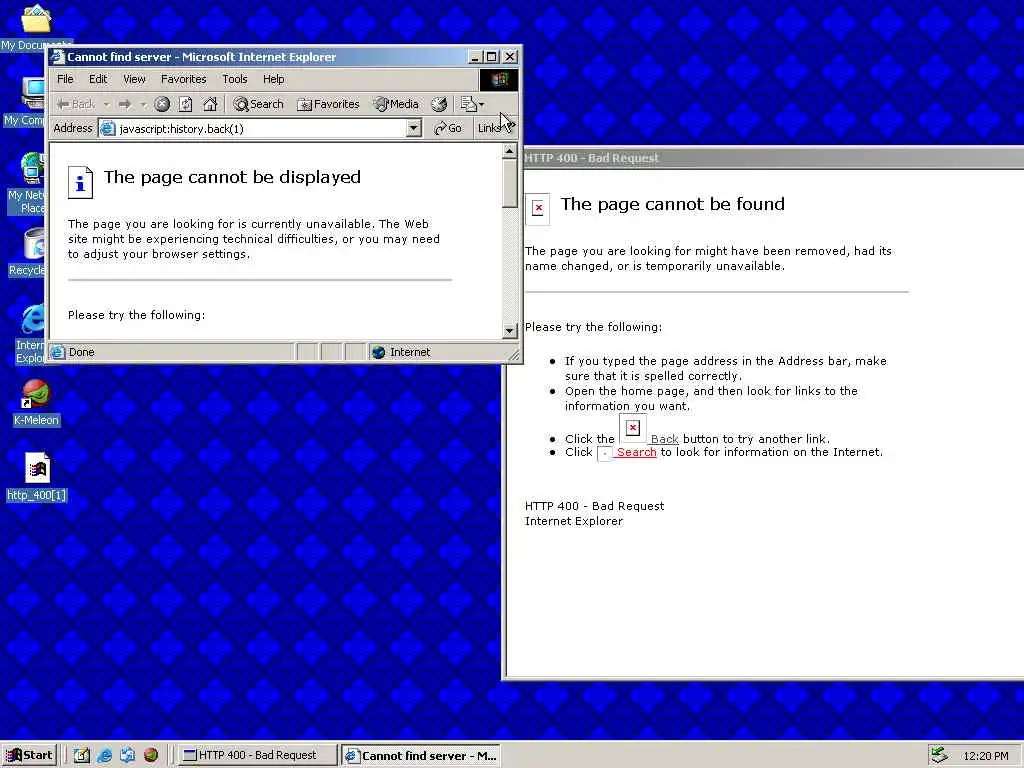The width and height of the screenshot is (1024, 768).
Task: Click the Done status bar page icon
Action: click(58, 353)
